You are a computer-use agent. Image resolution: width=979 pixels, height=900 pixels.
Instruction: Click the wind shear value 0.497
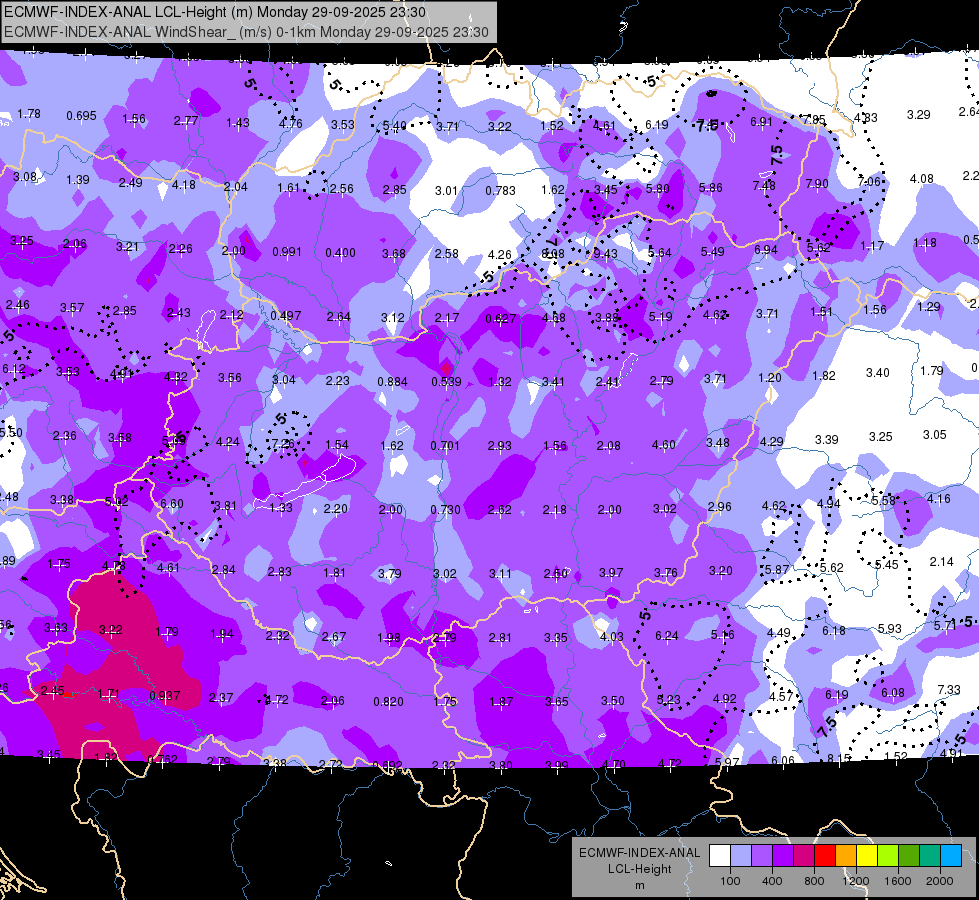click(x=285, y=316)
